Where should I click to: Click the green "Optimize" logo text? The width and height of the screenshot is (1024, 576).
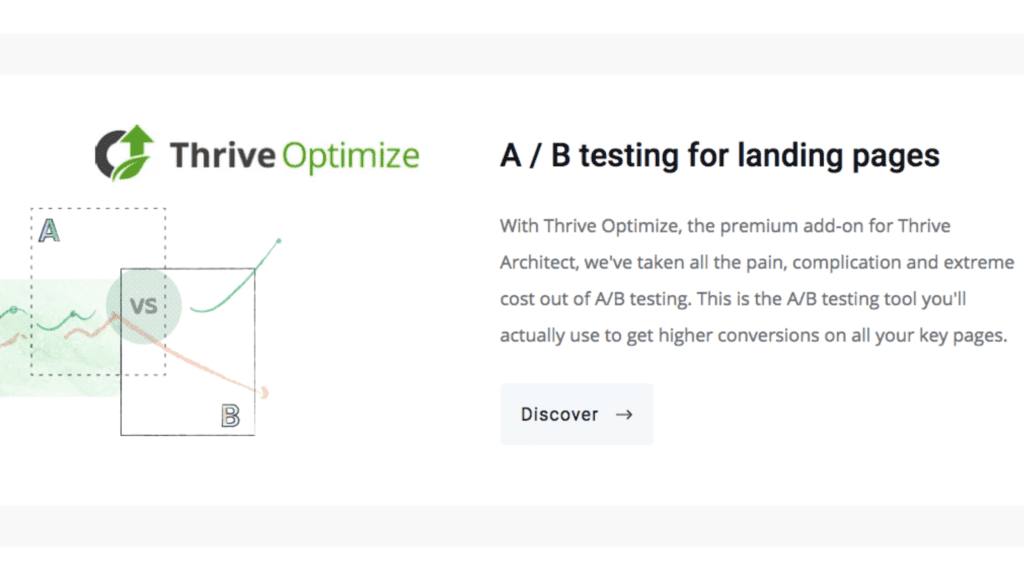tap(351, 156)
